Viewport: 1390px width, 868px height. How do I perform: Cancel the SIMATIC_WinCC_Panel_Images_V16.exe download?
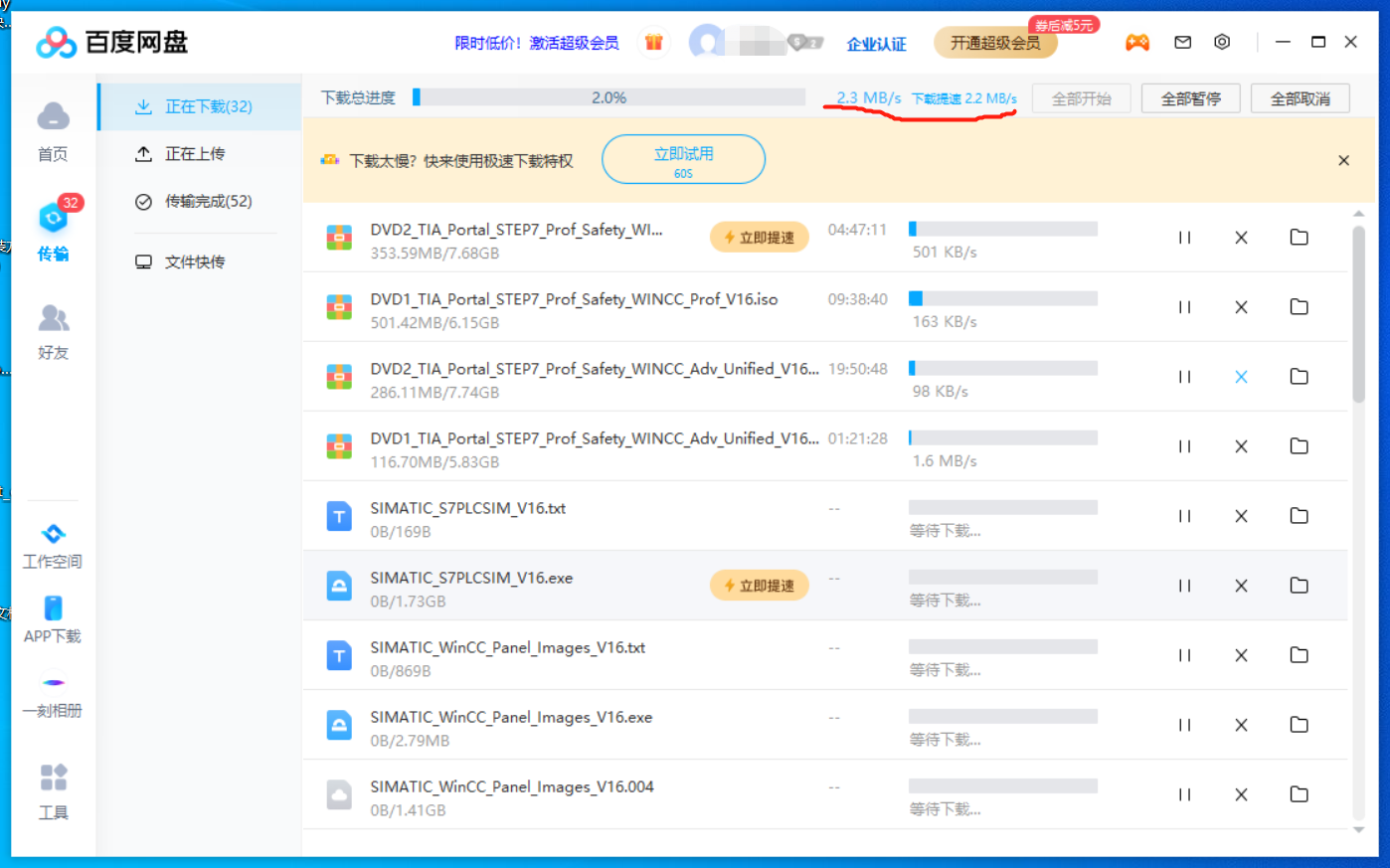click(x=1241, y=725)
